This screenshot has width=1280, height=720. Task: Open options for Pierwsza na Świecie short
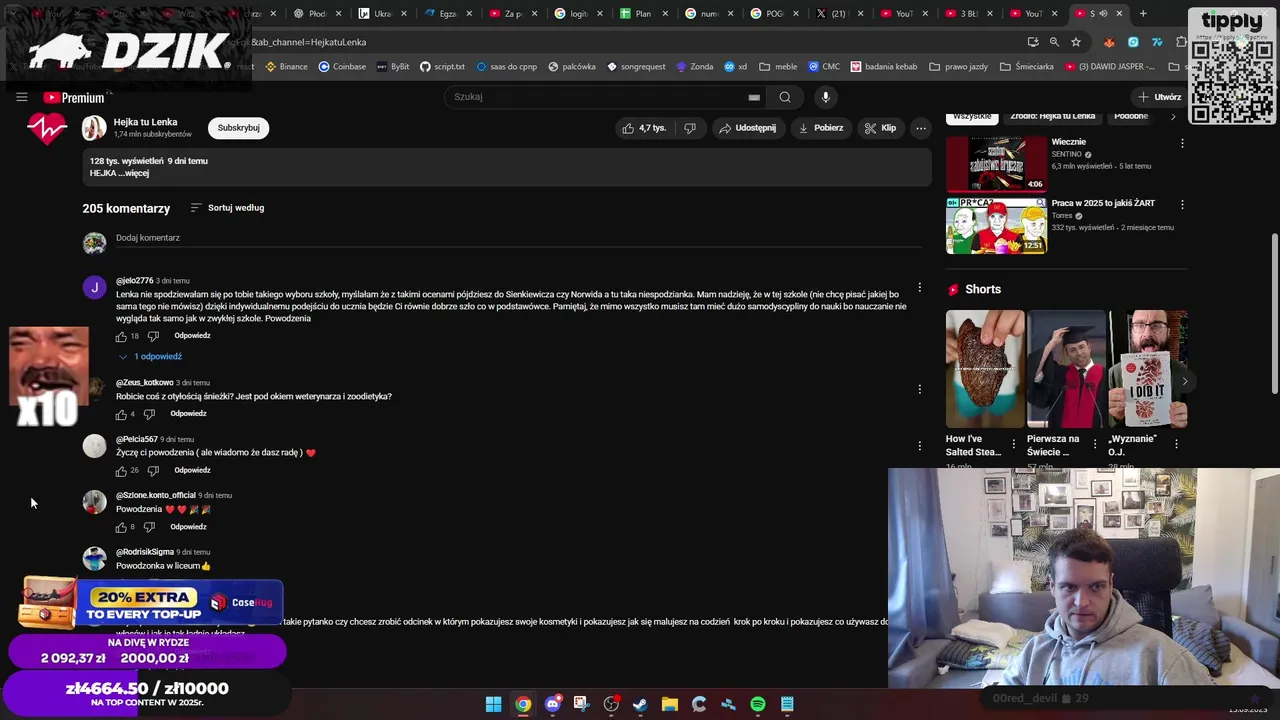1094,444
